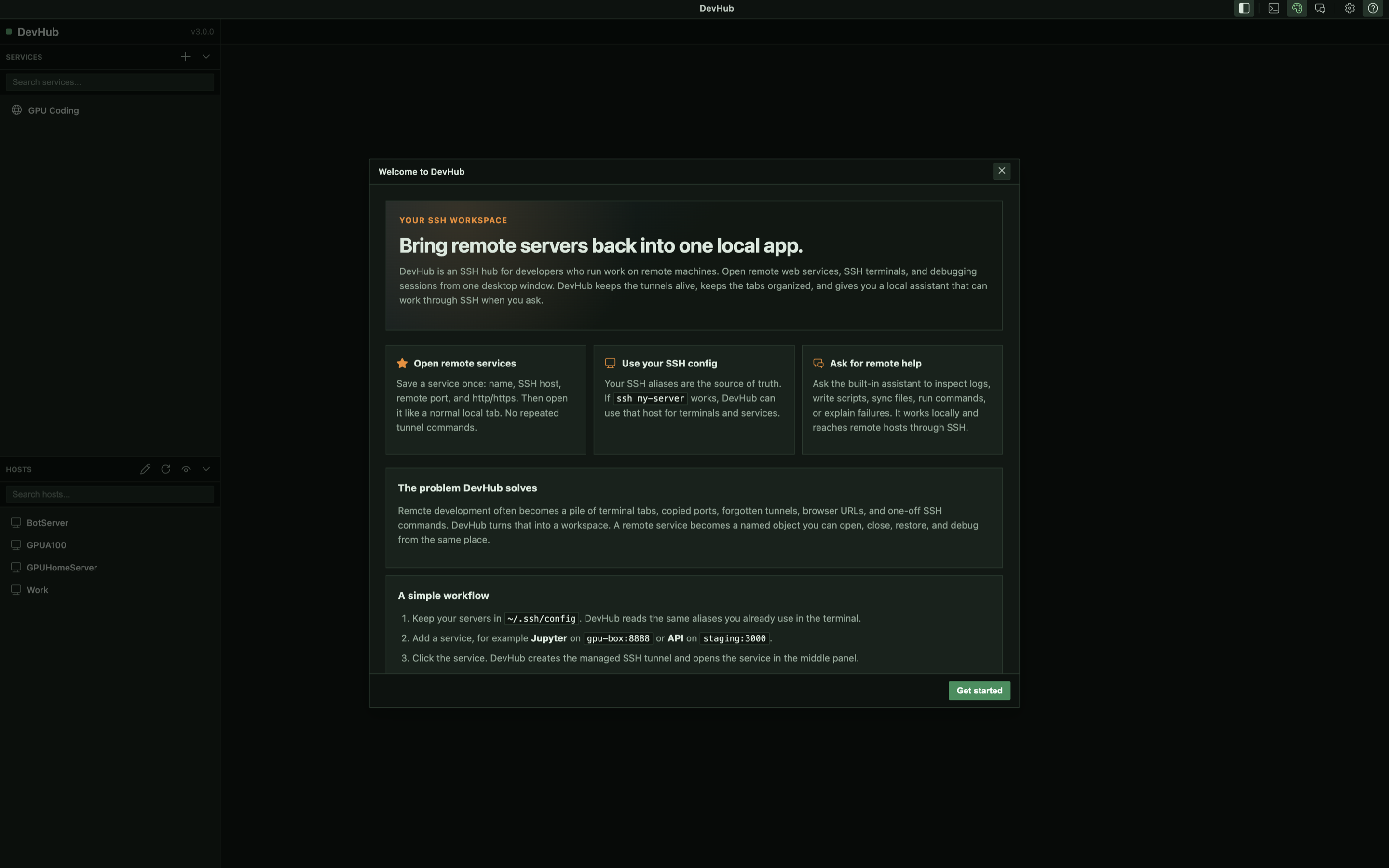The height and width of the screenshot is (868, 1389).
Task: Click the "Bring remote servers back" headline
Action: 601,246
